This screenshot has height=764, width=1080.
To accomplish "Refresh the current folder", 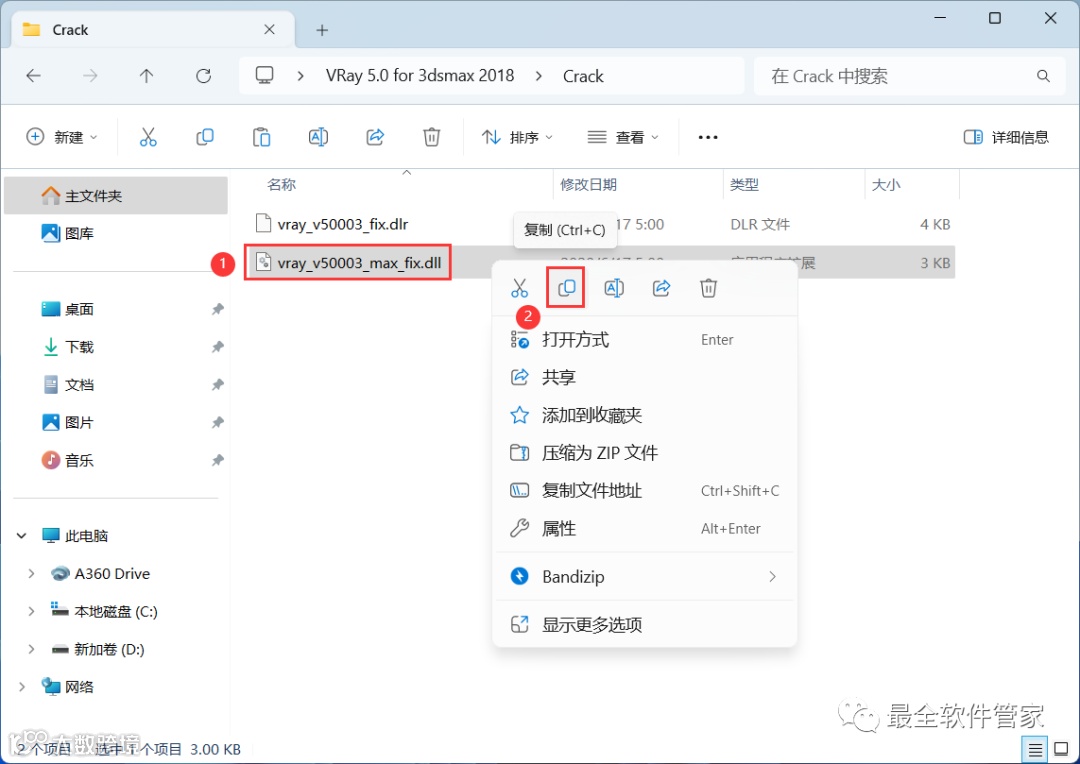I will click(203, 76).
